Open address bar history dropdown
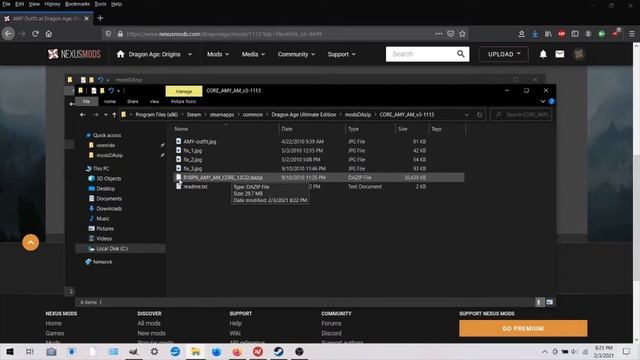The image size is (640, 360). coord(467,115)
